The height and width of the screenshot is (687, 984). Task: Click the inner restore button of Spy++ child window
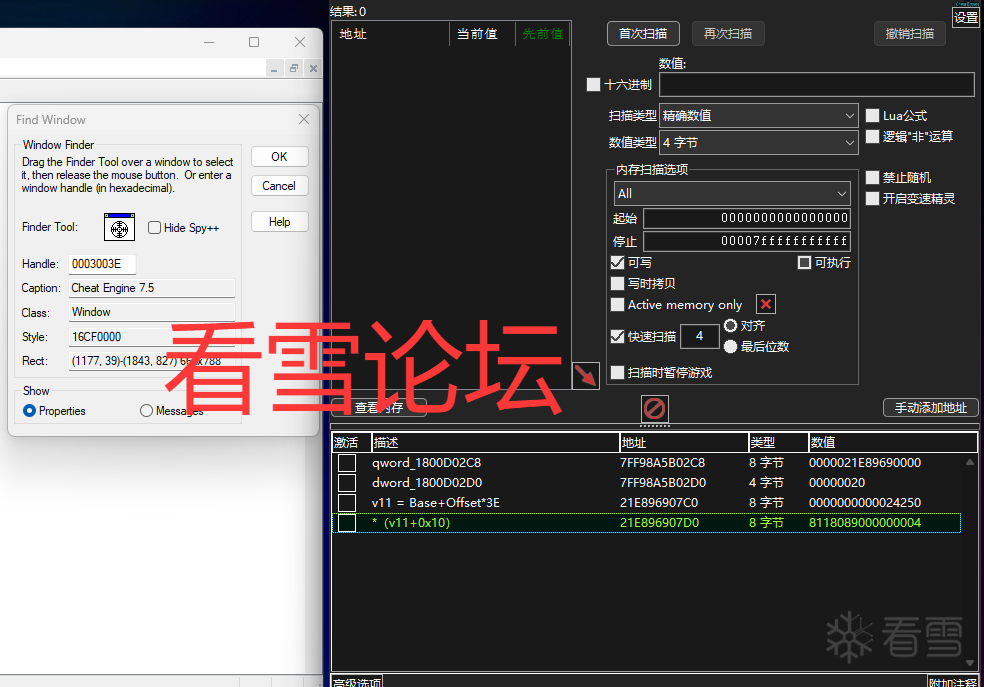[x=294, y=68]
